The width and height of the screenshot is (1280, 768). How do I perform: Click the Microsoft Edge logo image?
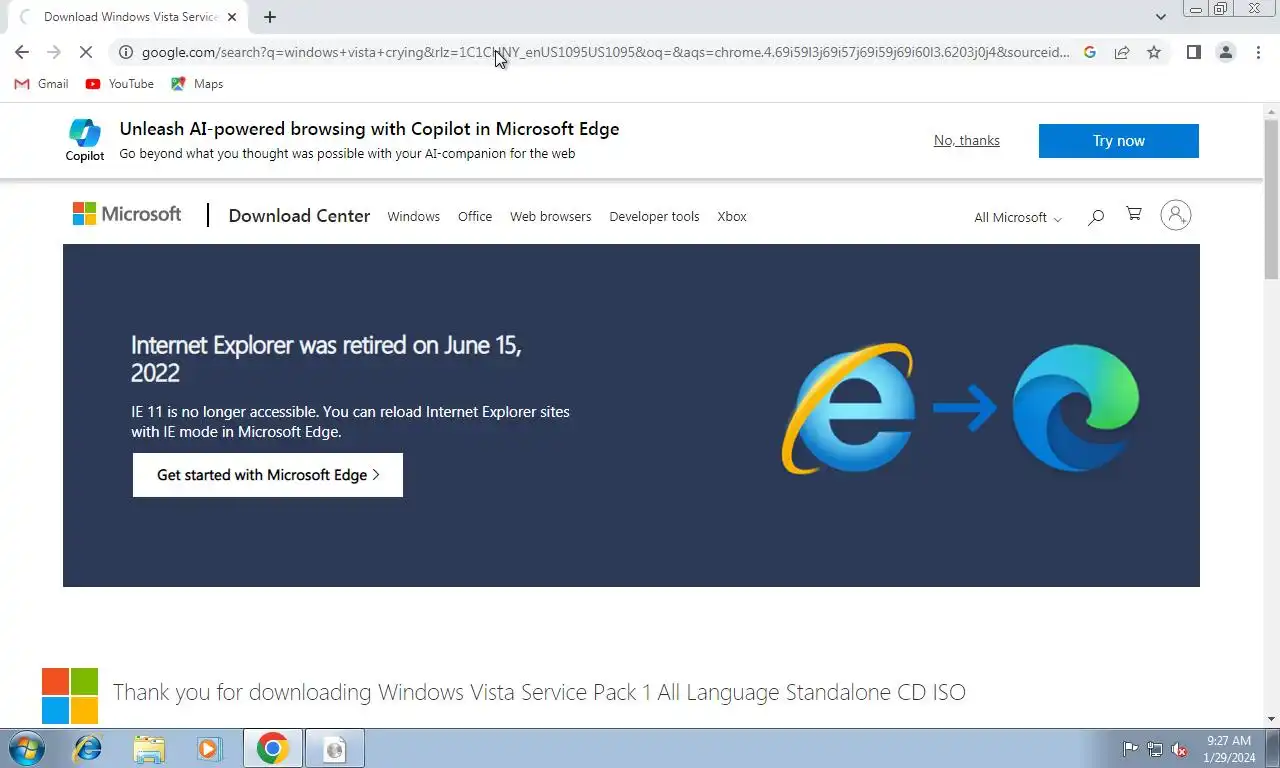click(1076, 407)
